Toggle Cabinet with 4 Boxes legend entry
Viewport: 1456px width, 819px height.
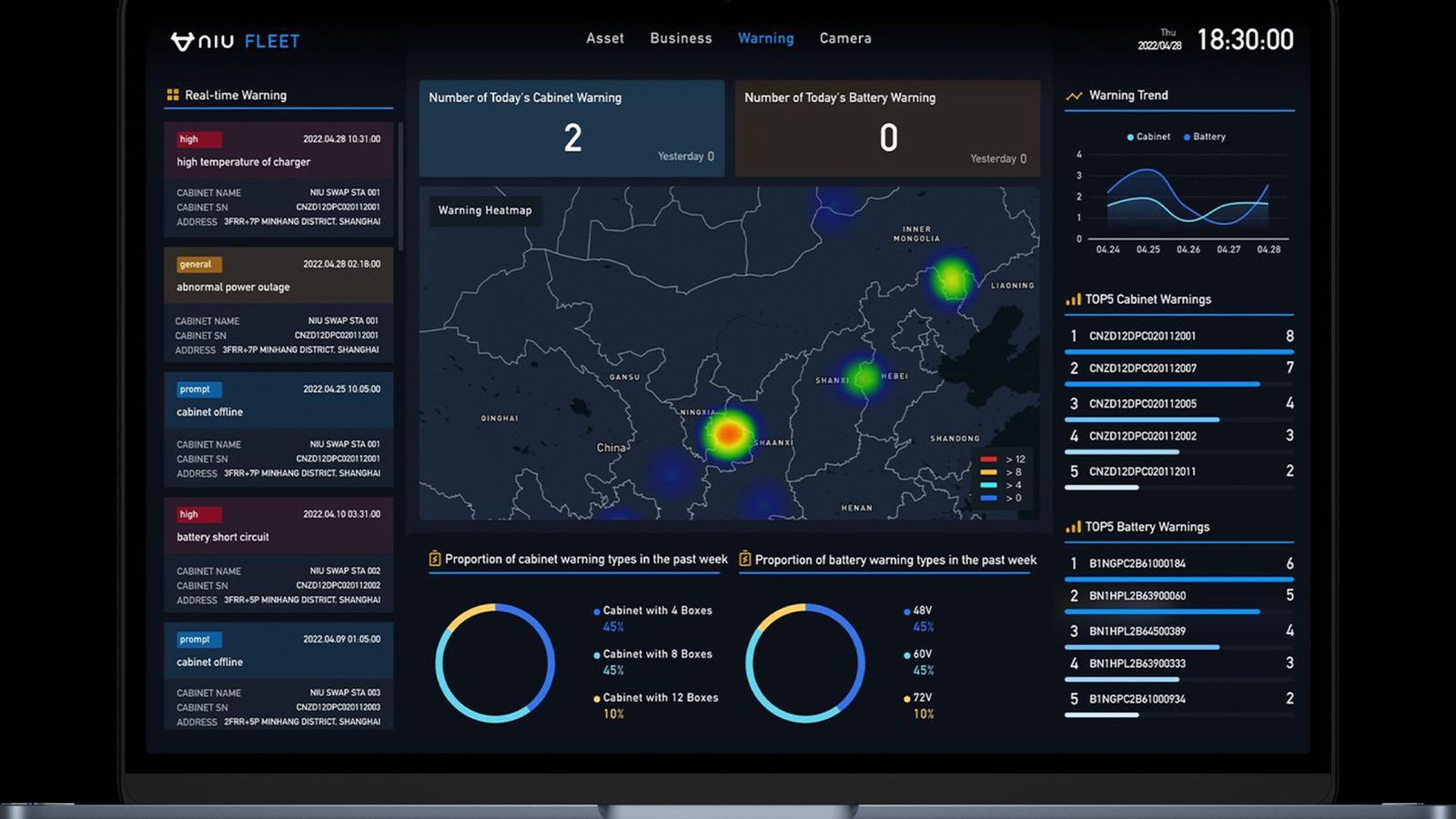point(656,611)
